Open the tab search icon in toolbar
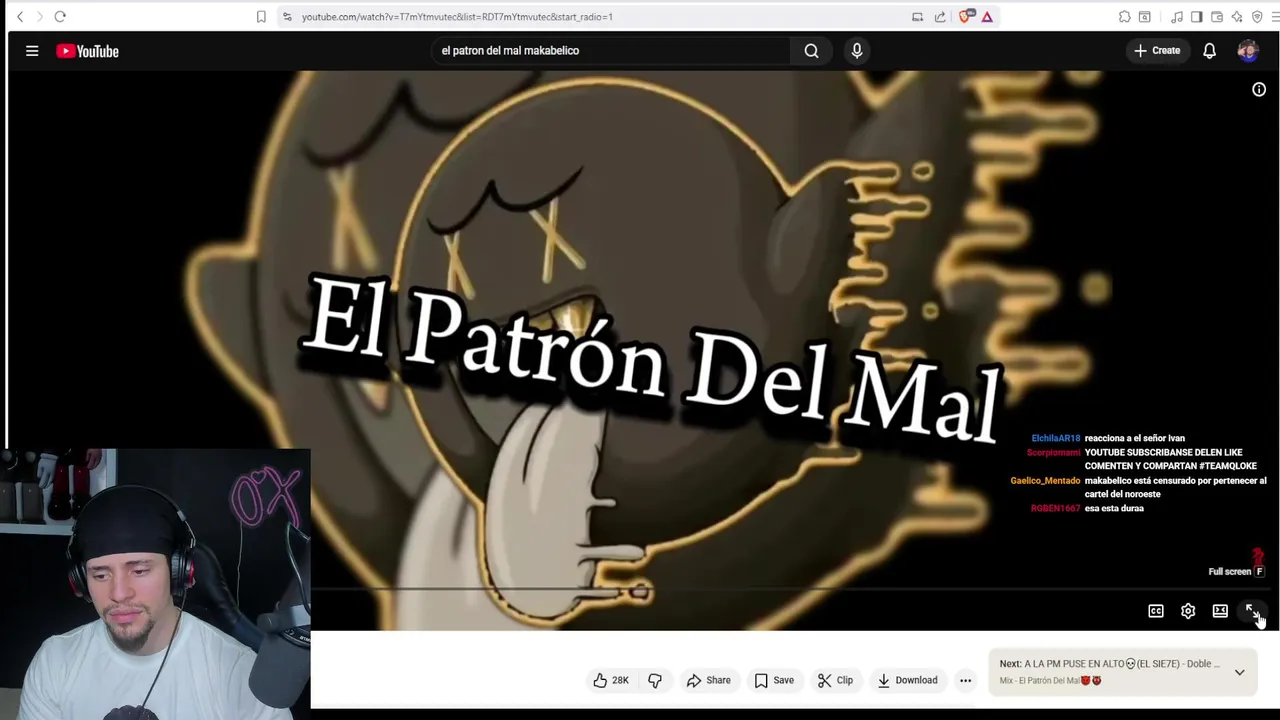The width and height of the screenshot is (1280, 720). pos(1145,17)
